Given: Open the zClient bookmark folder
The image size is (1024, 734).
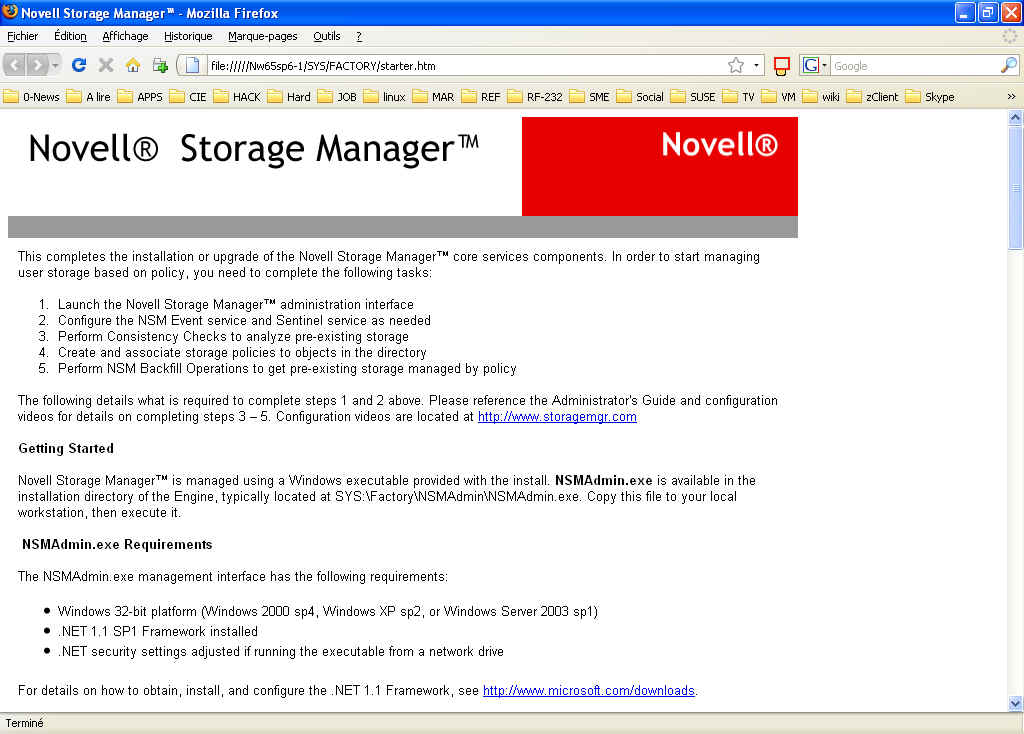Looking at the screenshot, I should point(872,97).
